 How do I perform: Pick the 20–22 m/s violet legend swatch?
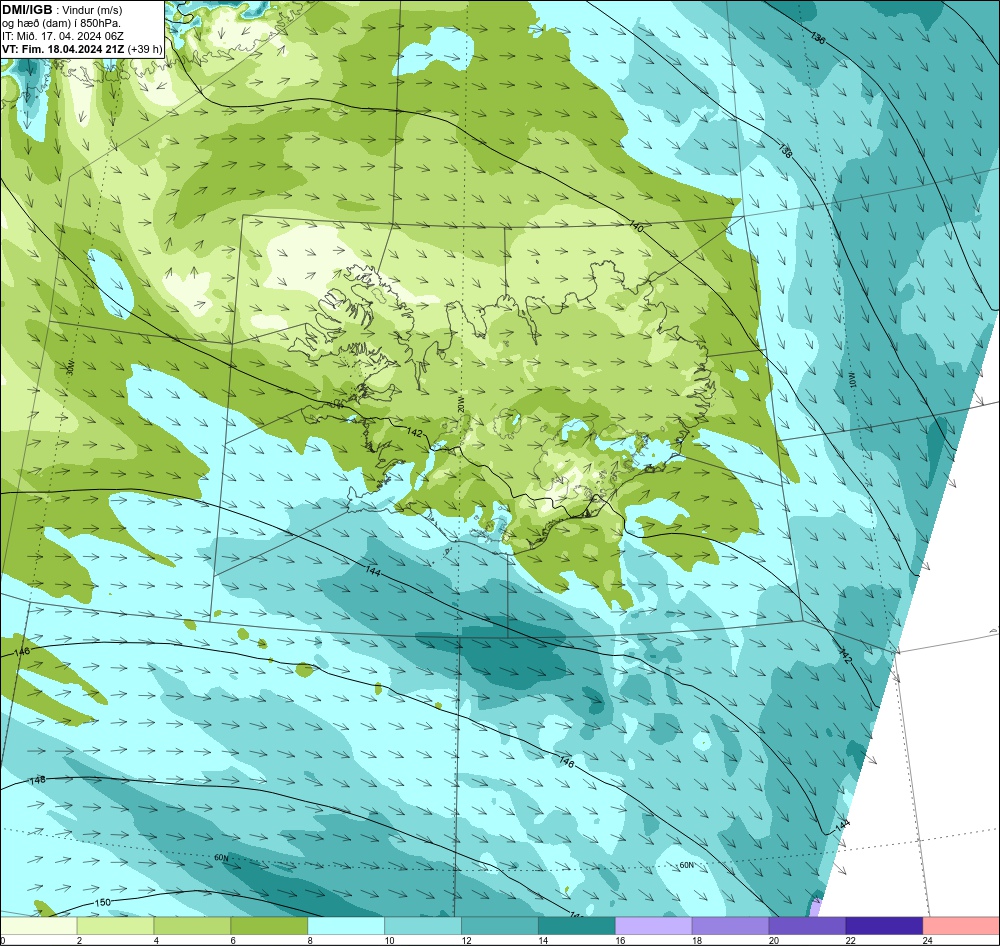(x=807, y=926)
